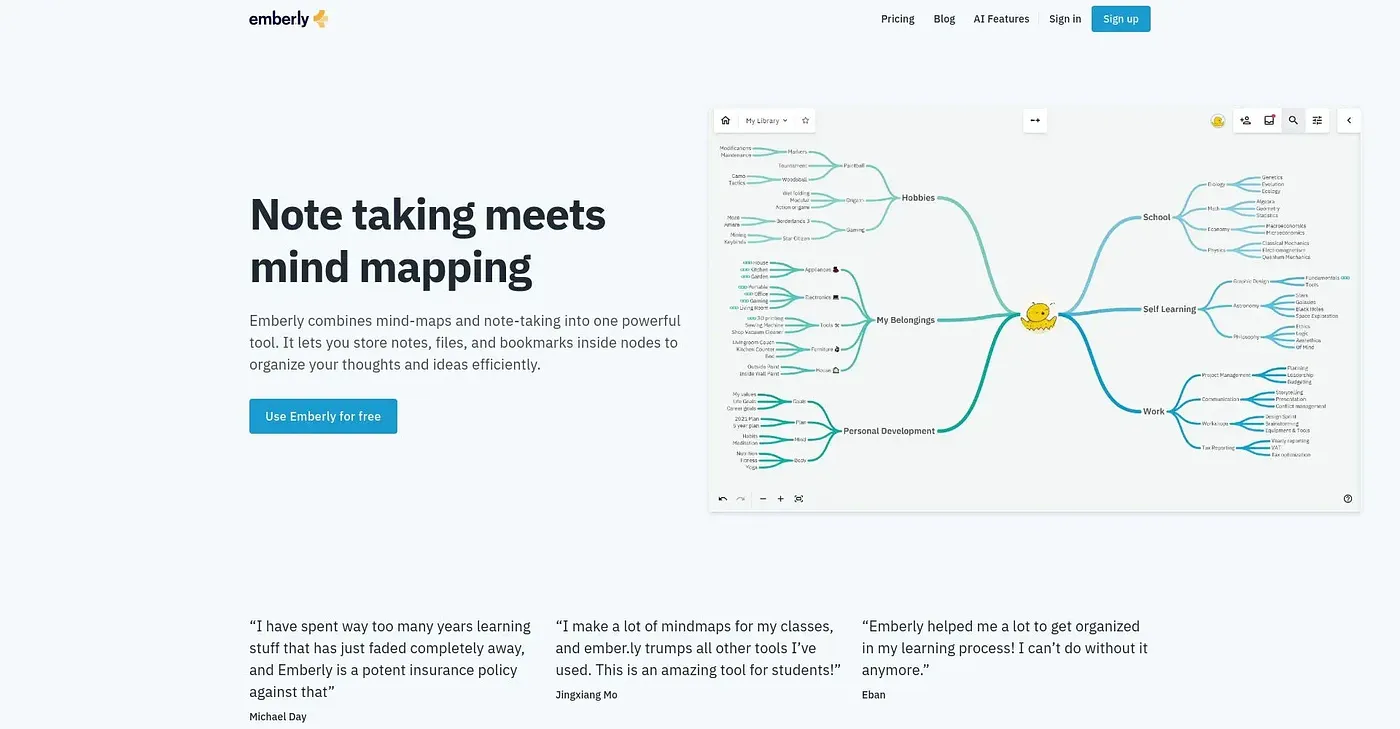The width and height of the screenshot is (1400, 729).
Task: Zoom in with the plus icon
Action: click(x=781, y=498)
